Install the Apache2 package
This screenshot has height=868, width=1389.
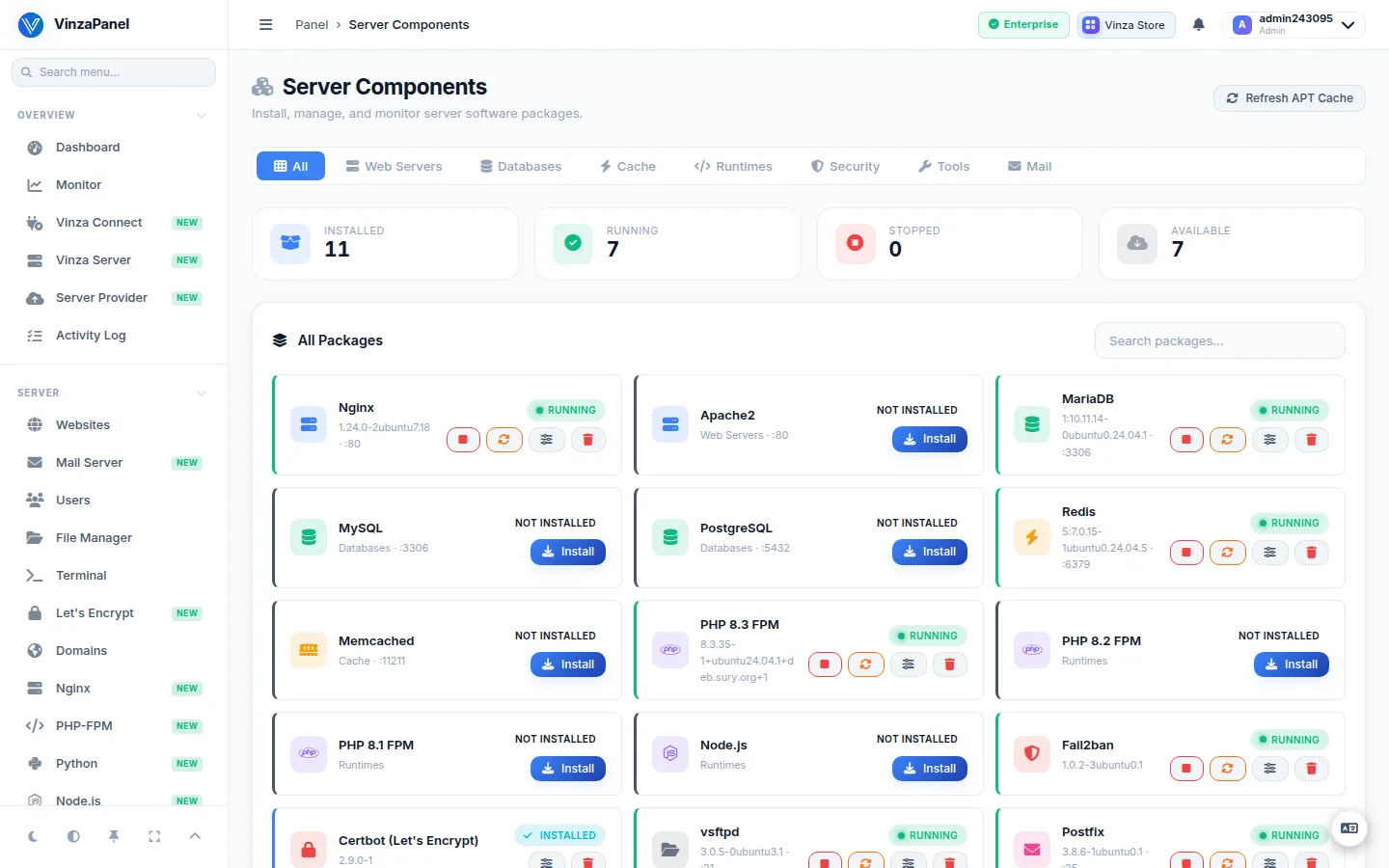point(930,439)
